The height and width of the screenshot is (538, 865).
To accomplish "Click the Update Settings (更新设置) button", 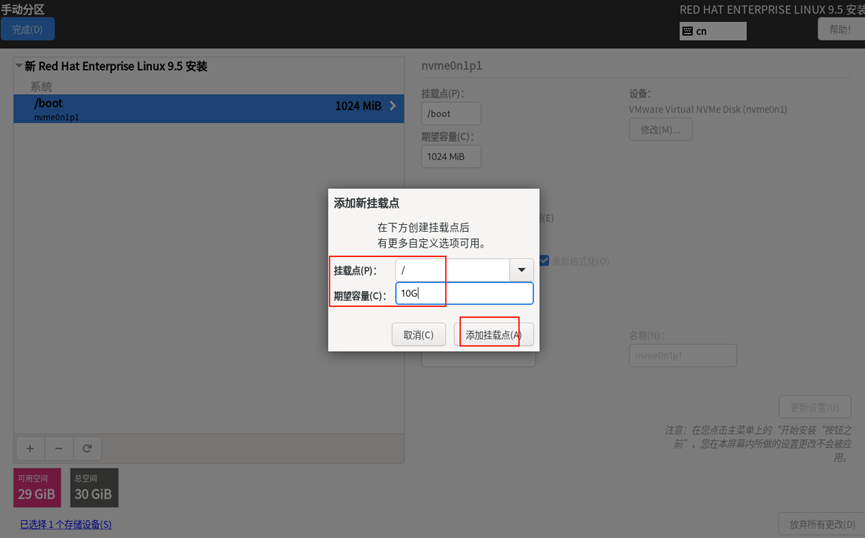I will click(x=815, y=407).
